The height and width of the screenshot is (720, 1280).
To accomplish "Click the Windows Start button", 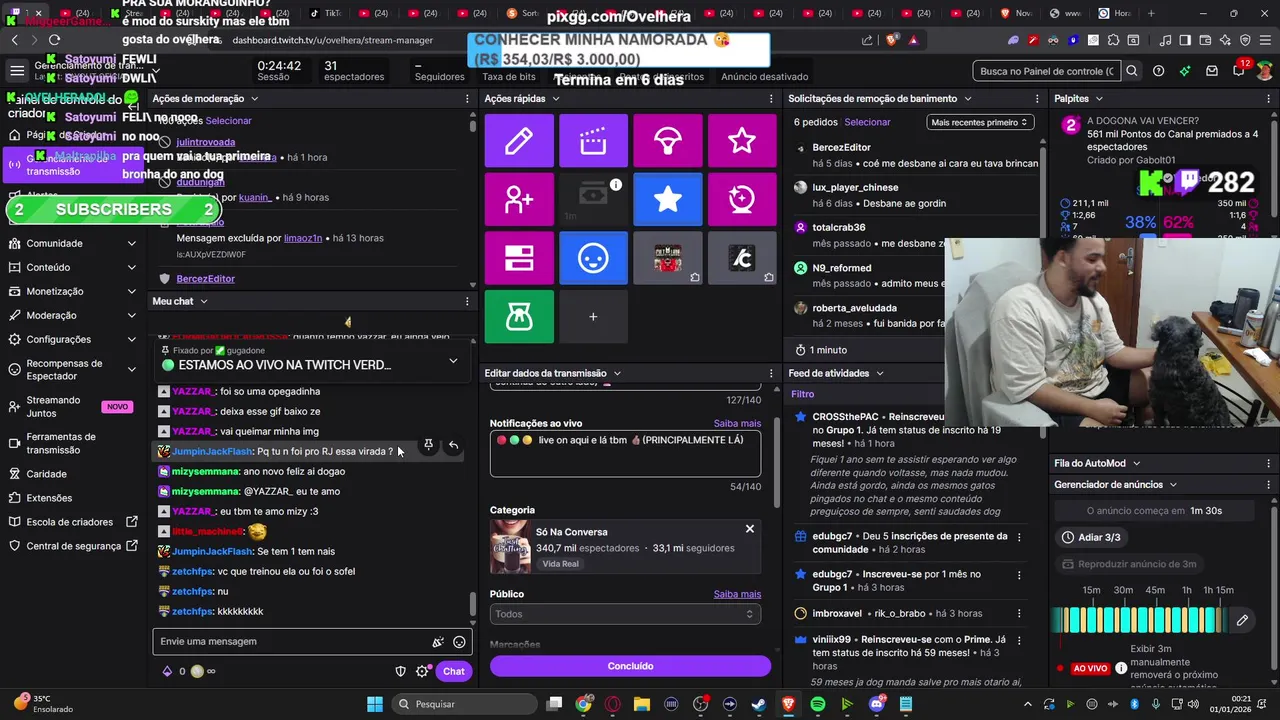I will click(375, 704).
